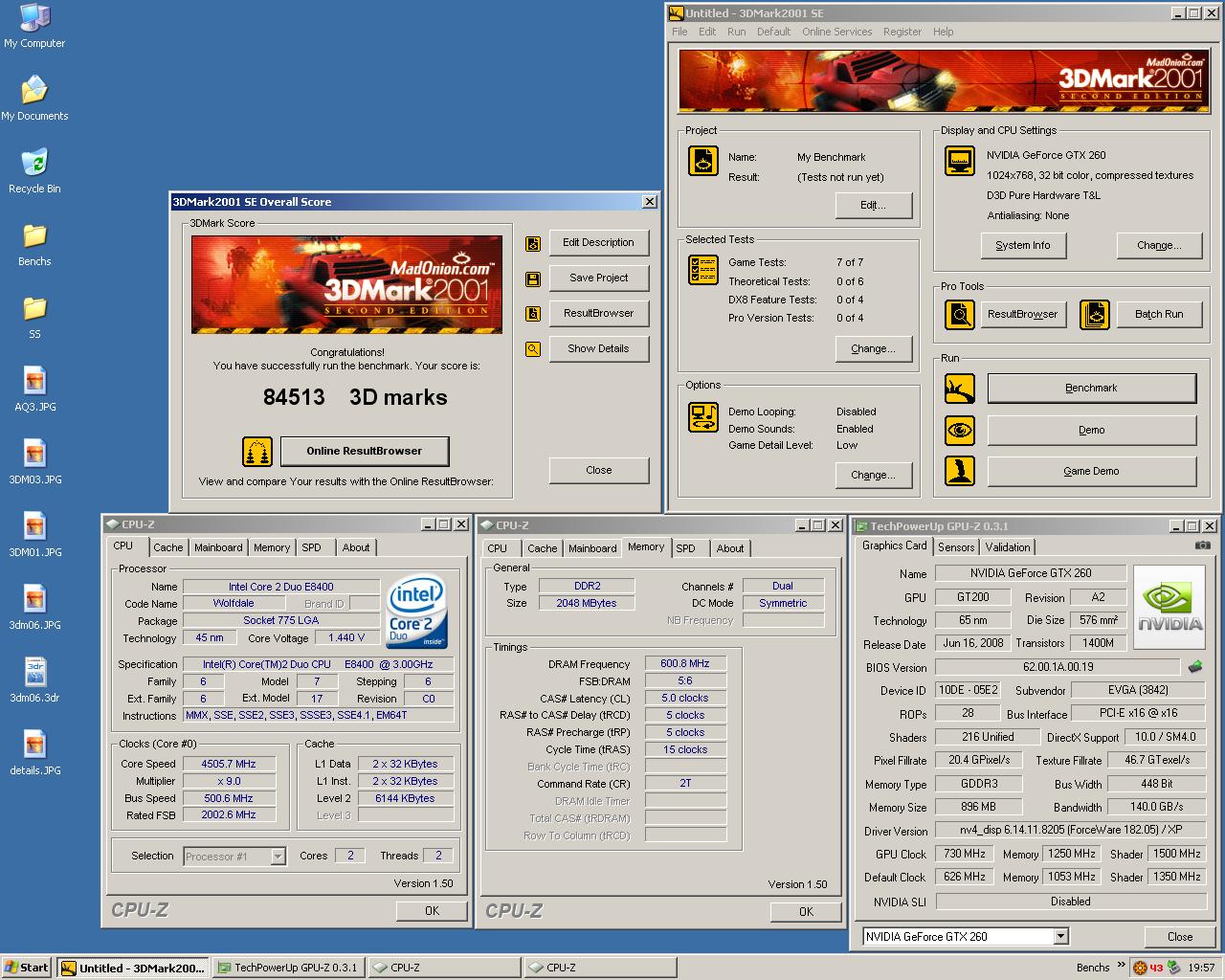This screenshot has width=1225, height=980.
Task: Open Processor #1 selection dropdown
Action: pyautogui.click(x=278, y=857)
